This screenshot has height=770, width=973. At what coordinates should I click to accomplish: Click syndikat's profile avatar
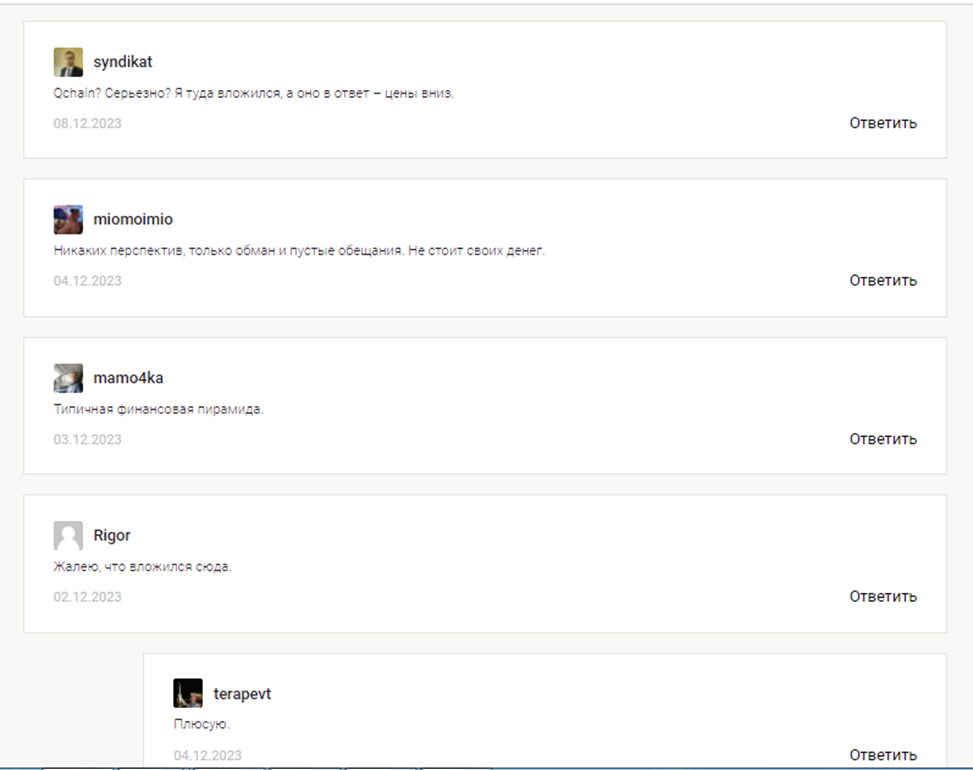tap(68, 62)
